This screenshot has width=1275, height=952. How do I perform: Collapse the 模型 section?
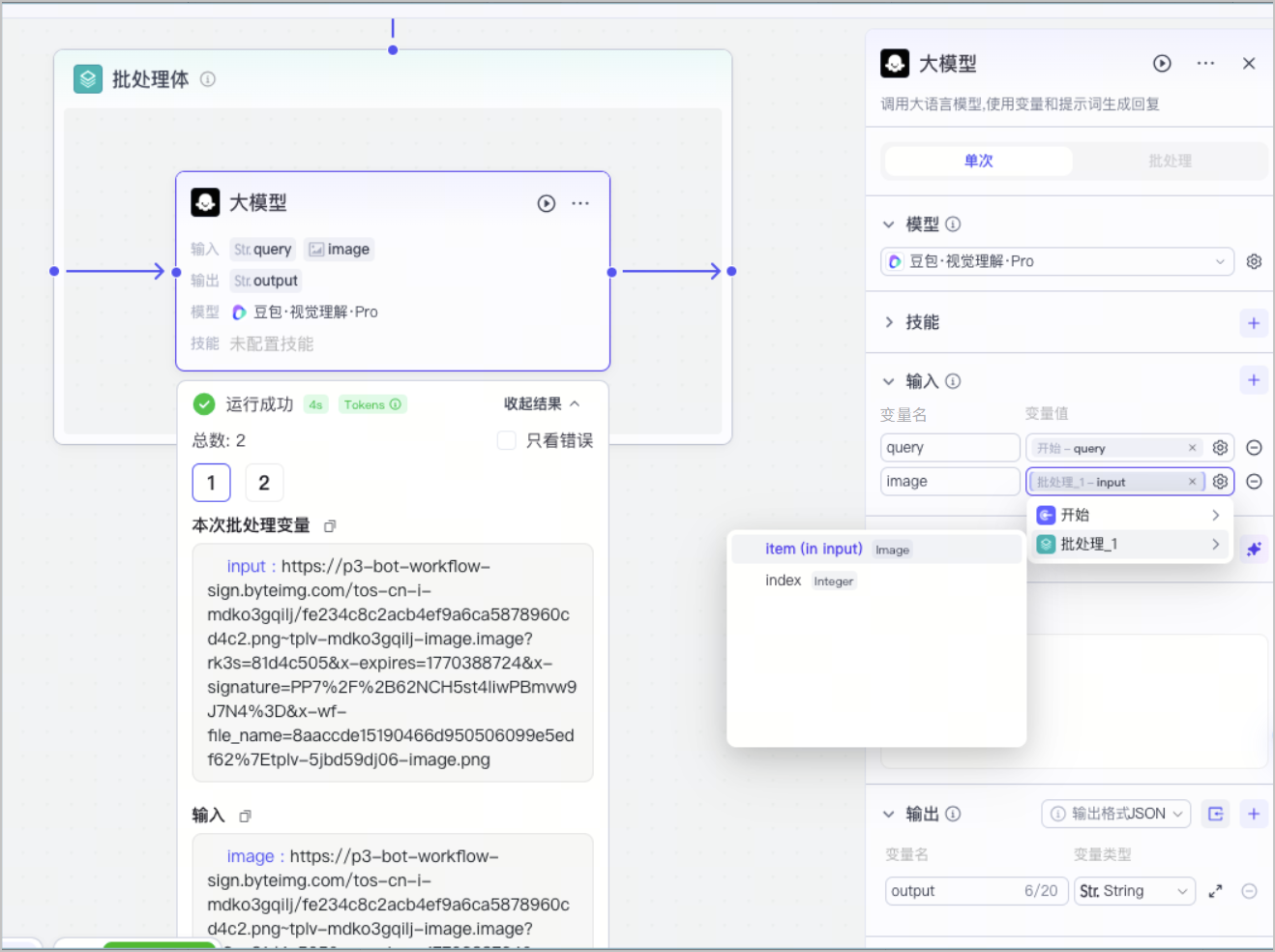[x=888, y=224]
